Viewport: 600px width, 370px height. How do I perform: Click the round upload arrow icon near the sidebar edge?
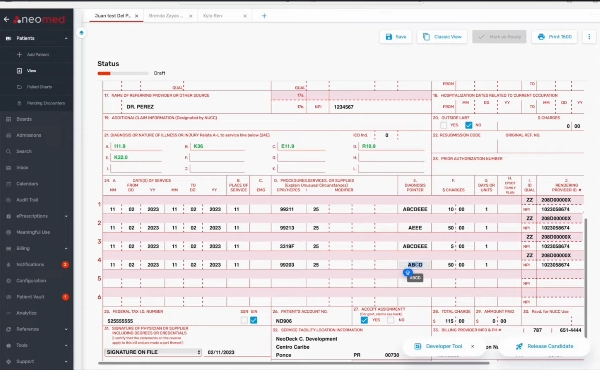tap(81, 33)
